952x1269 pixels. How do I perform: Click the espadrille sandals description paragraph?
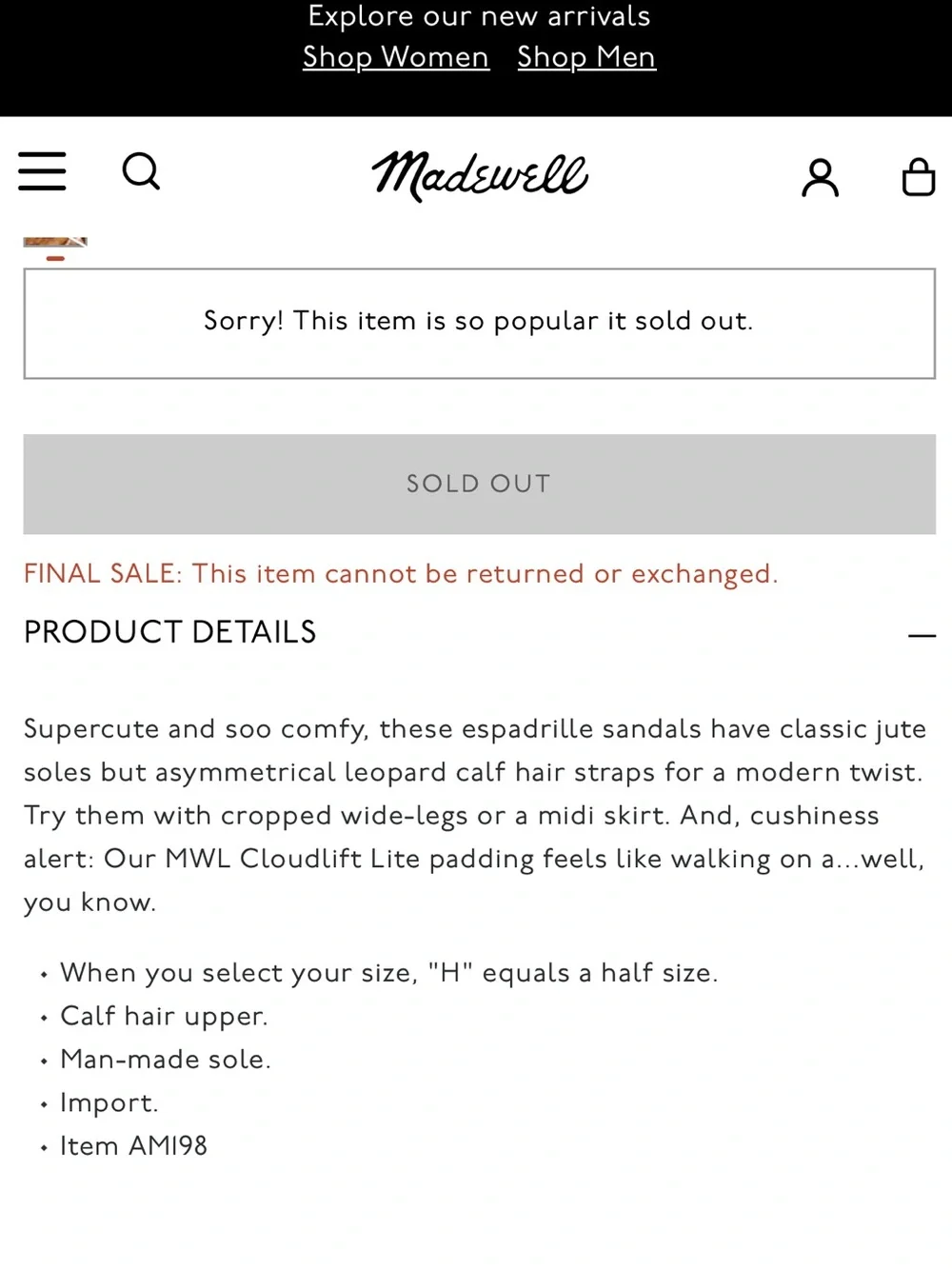[x=475, y=815]
